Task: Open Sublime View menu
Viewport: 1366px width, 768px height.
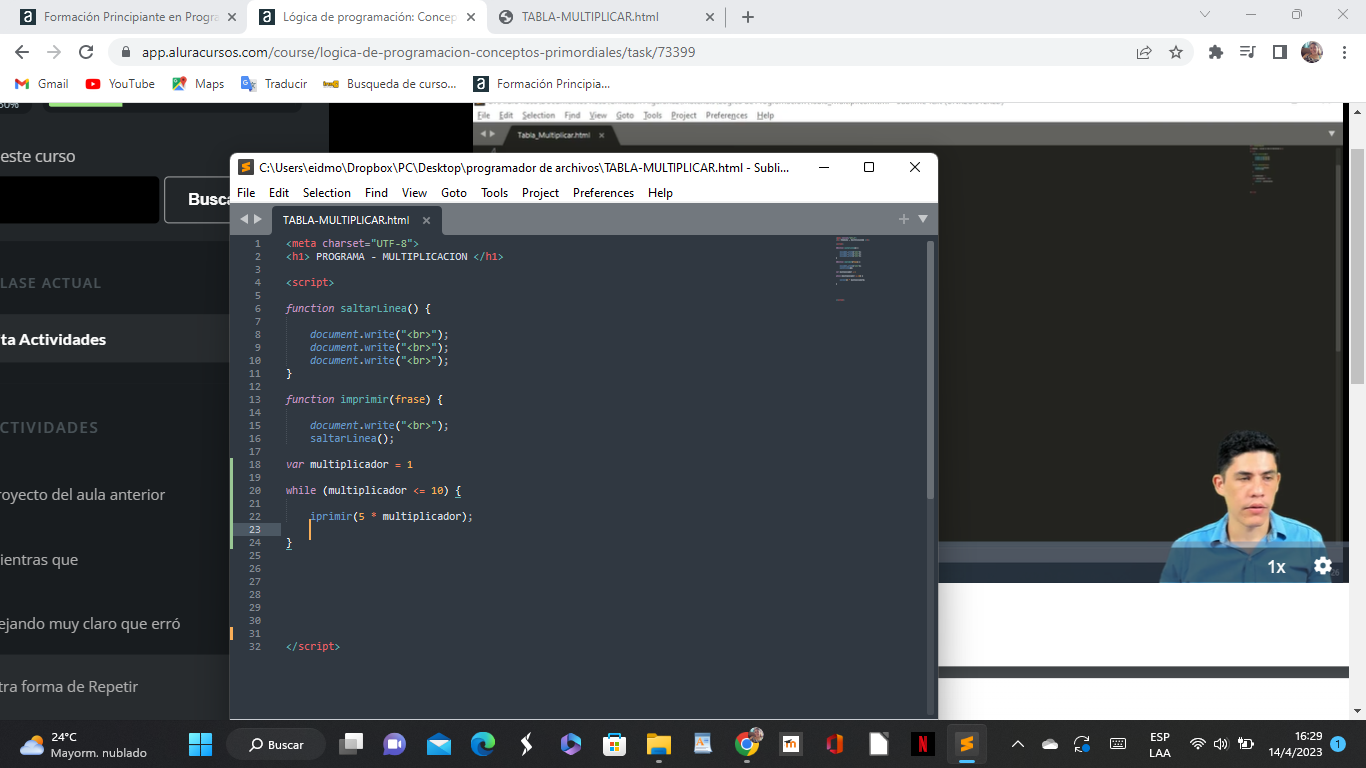Action: pos(414,193)
